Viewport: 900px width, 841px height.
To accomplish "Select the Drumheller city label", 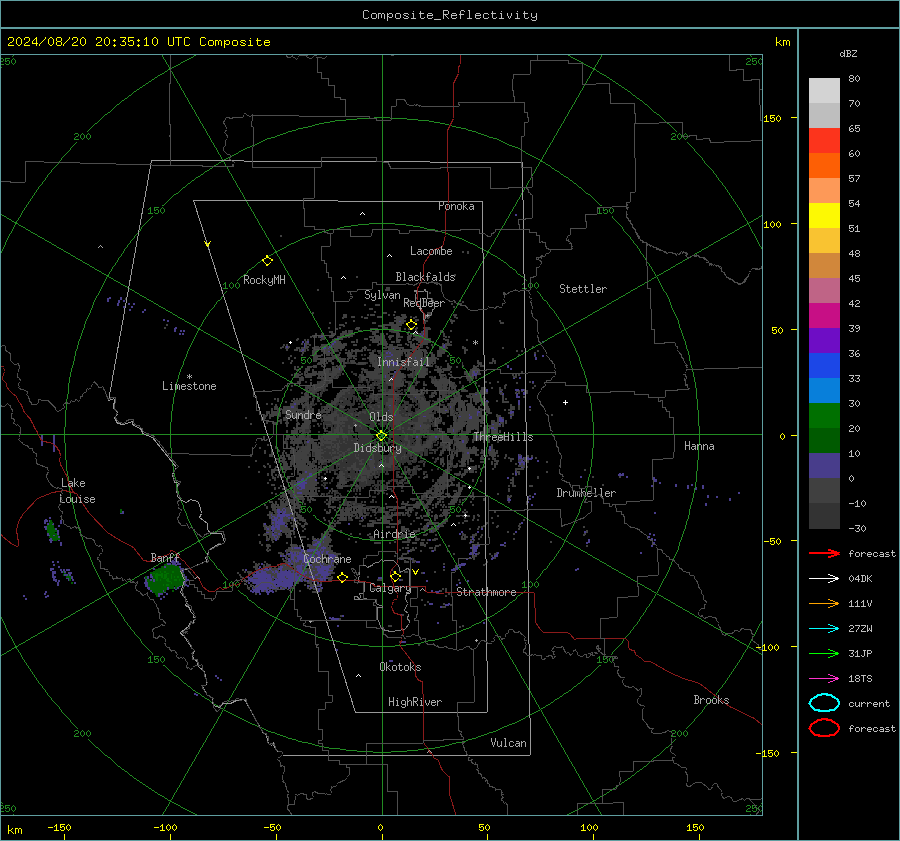I will (585, 493).
